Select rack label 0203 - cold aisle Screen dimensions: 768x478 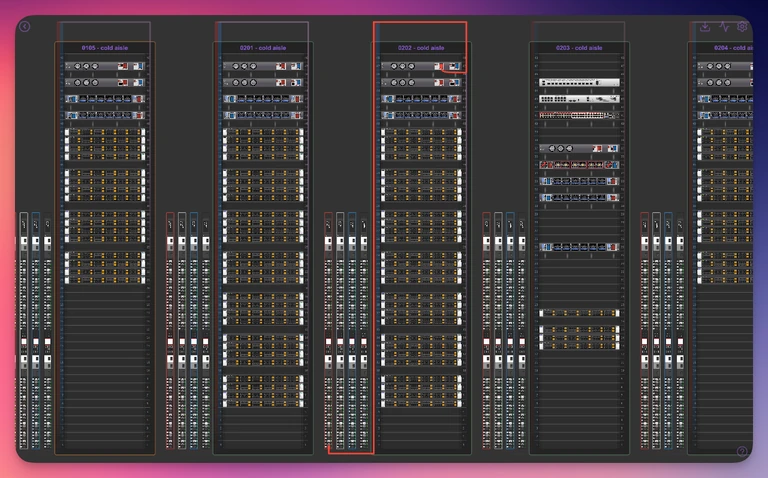pyautogui.click(x=579, y=48)
